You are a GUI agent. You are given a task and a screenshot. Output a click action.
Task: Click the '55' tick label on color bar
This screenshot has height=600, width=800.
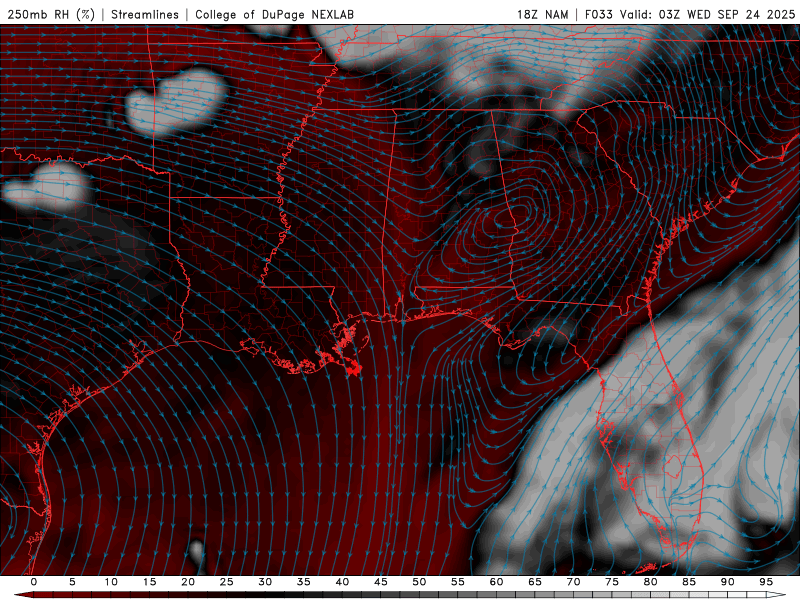coord(458,582)
